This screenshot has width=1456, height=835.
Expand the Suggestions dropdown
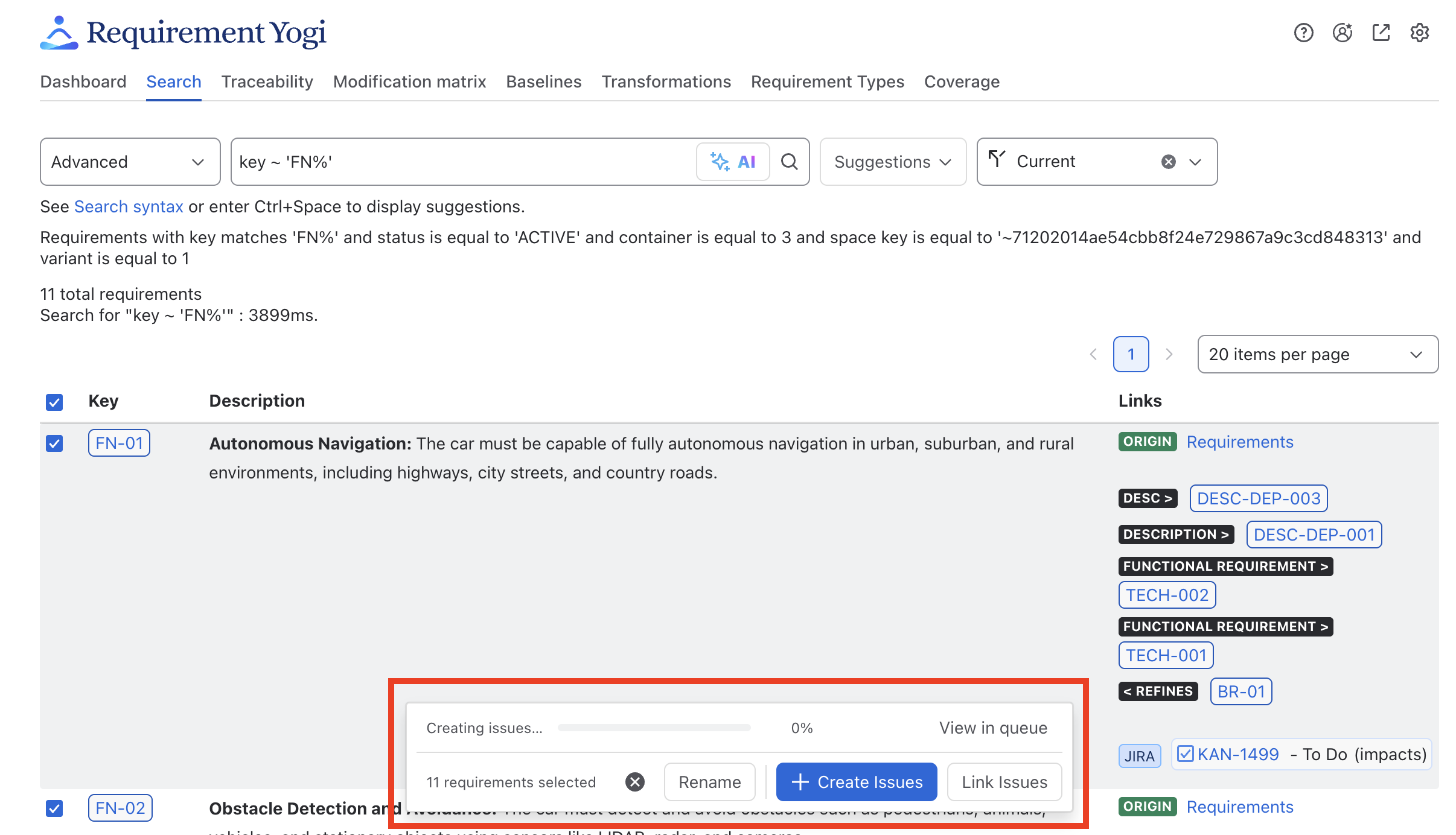(893, 162)
